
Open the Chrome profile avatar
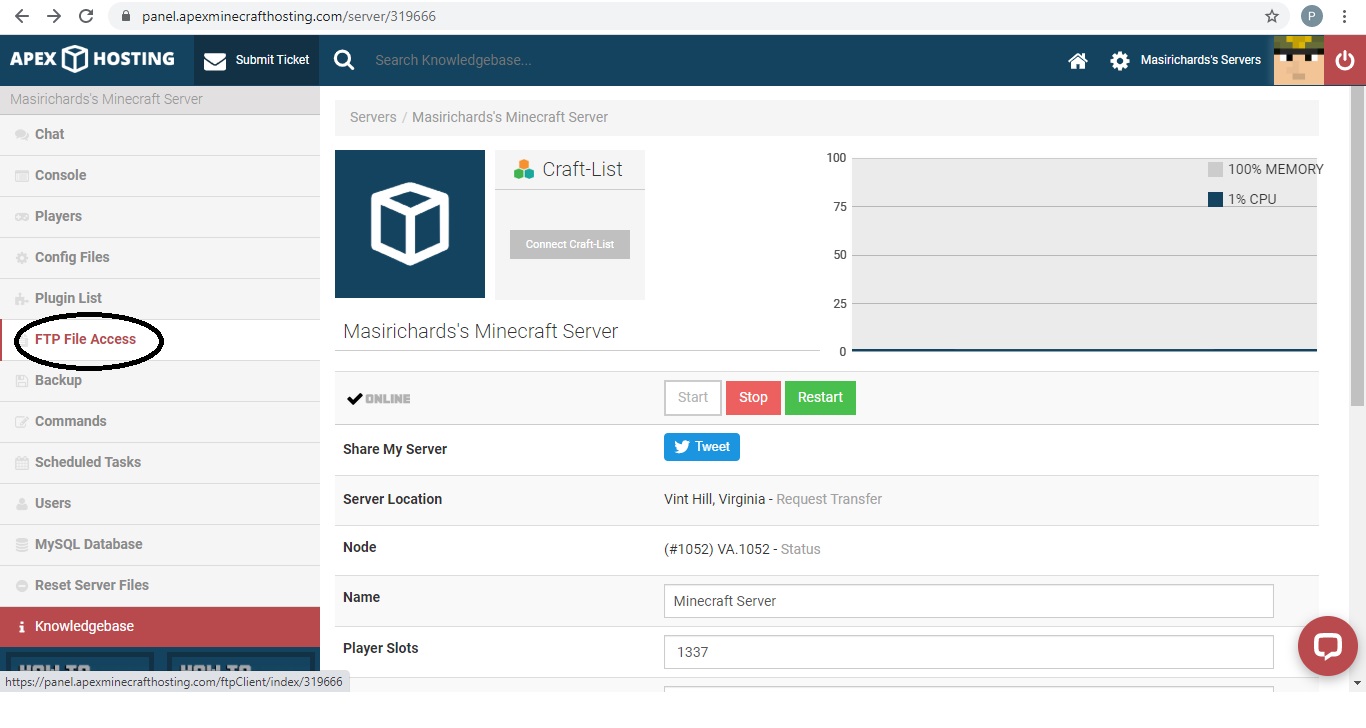coord(1311,16)
